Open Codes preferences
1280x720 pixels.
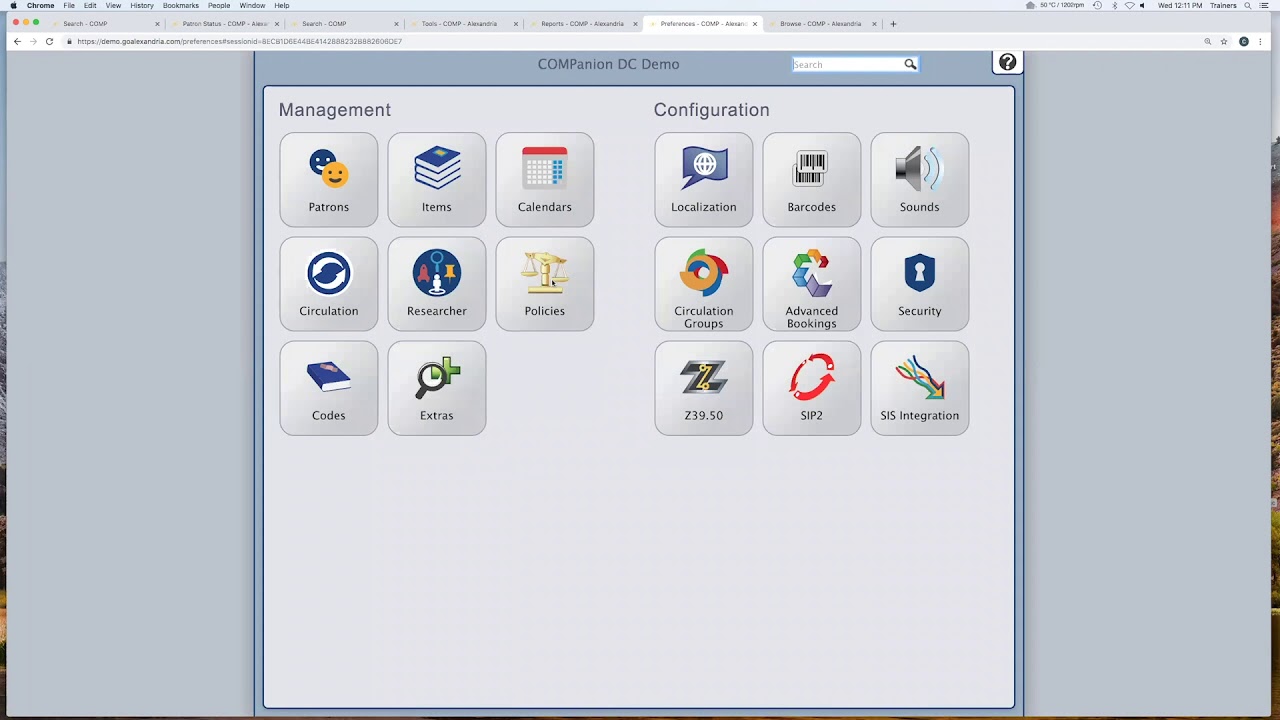[x=329, y=388]
